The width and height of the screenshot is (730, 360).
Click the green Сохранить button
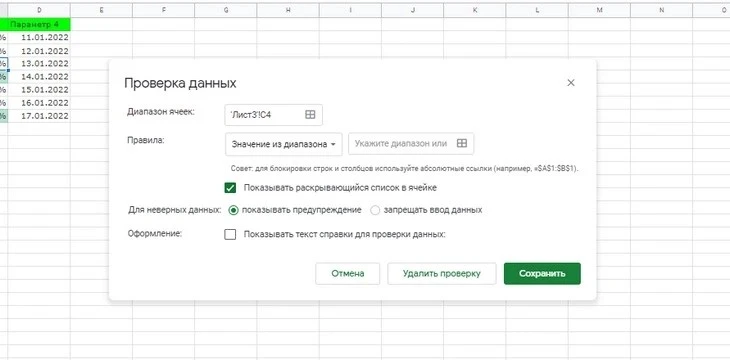pos(542,273)
